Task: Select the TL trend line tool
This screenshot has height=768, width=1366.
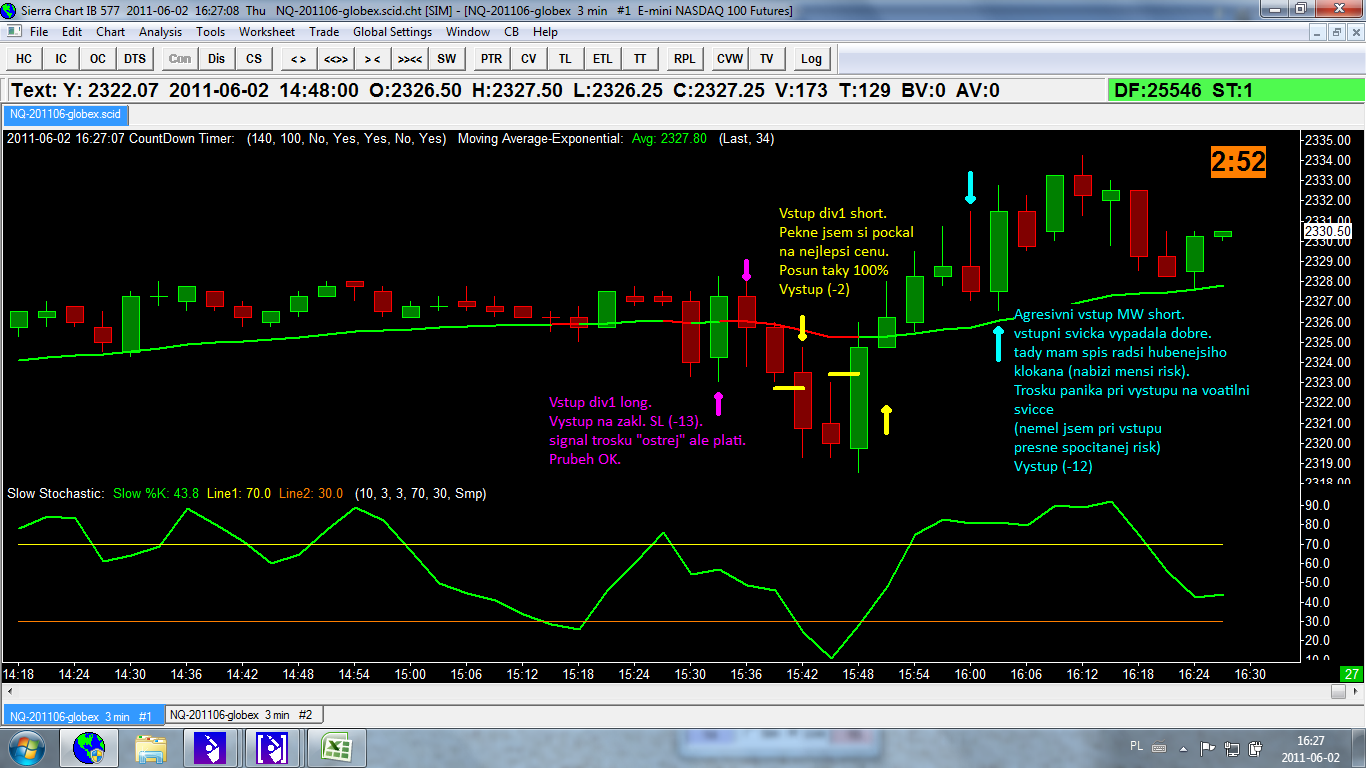Action: 565,59
